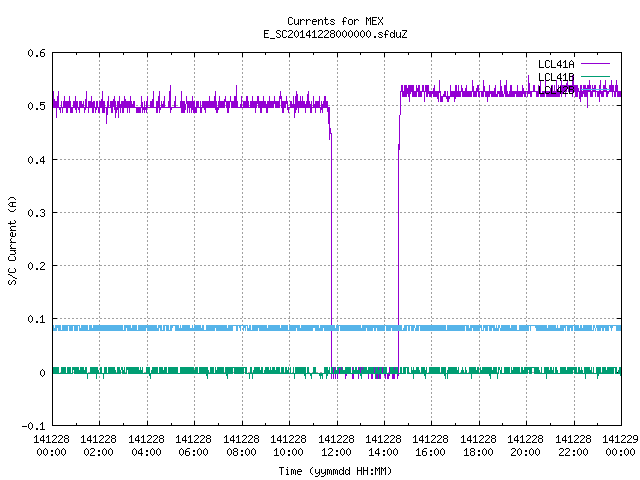Click the 20:00 x-axis time label
640x480 pixels.
pyautogui.click(x=525, y=452)
